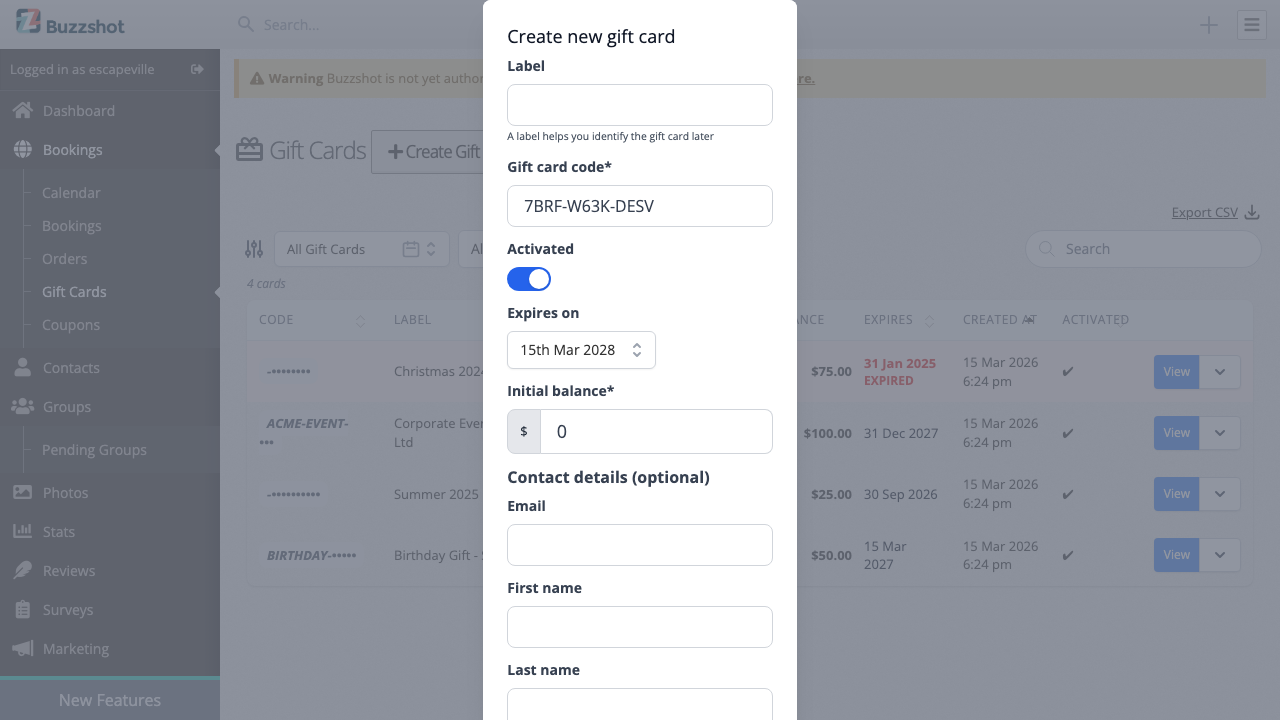Click the search magnifier icon in top bar
Viewport: 1280px width, 720px height.
tap(245, 24)
